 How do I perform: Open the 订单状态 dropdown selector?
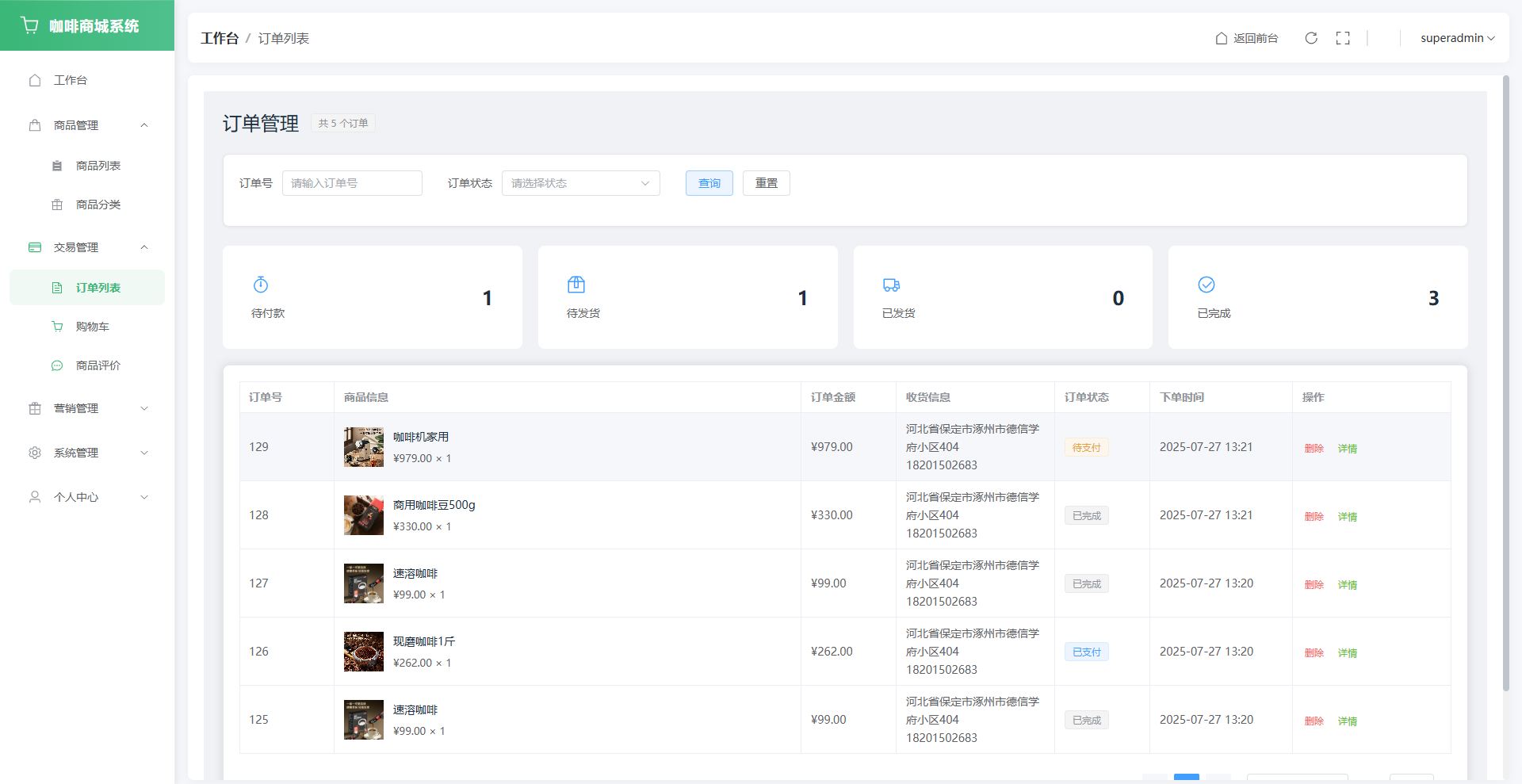click(580, 183)
